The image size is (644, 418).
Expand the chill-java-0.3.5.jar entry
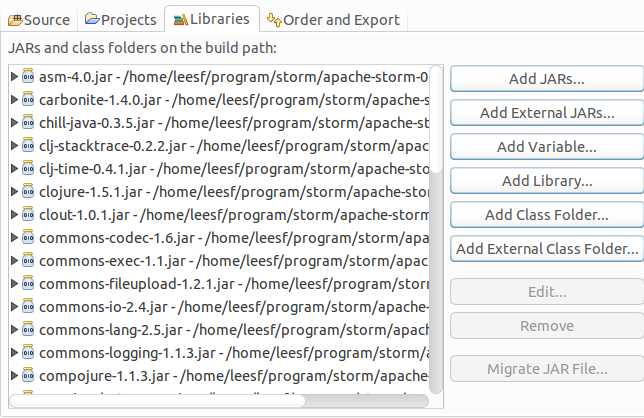pos(14,122)
